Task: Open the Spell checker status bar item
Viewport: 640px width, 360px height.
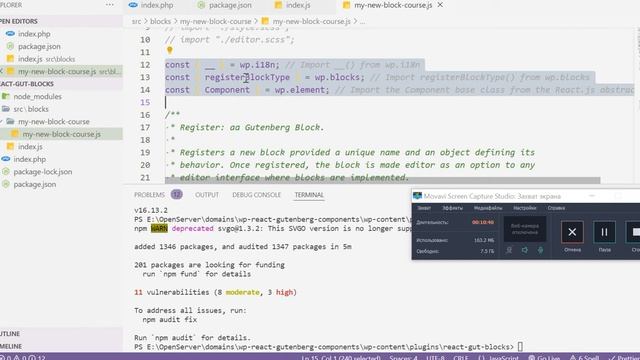Action: pyautogui.click(x=584, y=358)
